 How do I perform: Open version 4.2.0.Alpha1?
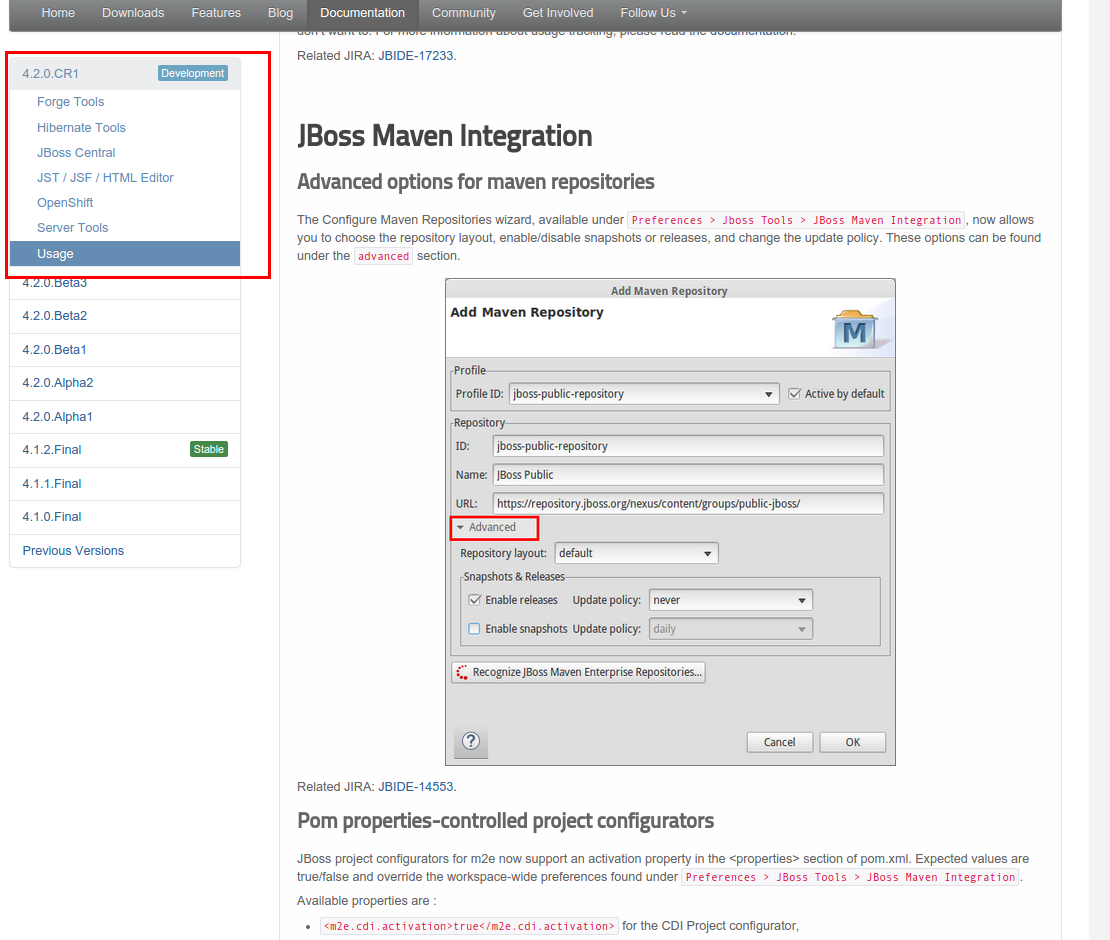[57, 417]
